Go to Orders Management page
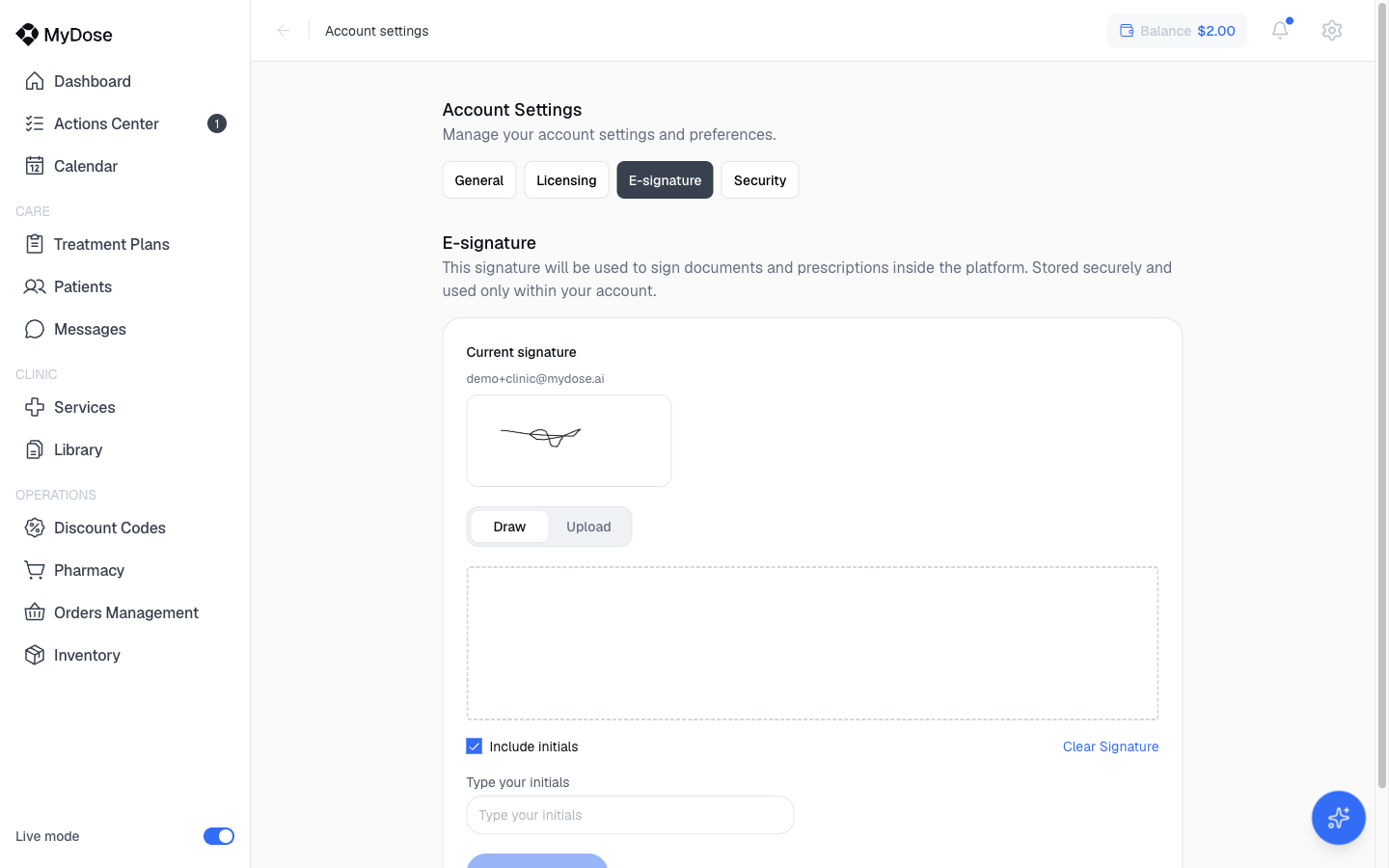The width and height of the screenshot is (1389, 868). pos(126,612)
